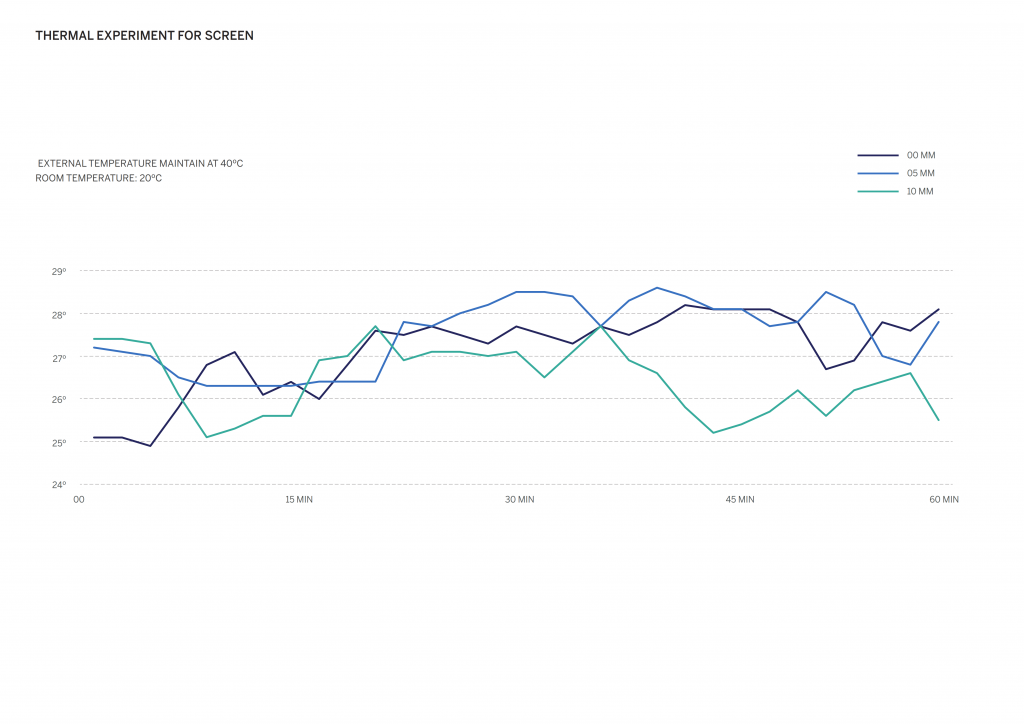Image resolution: width=1024 pixels, height=724 pixels.
Task: Select the 30 MIN x-axis marker
Action: pyautogui.click(x=519, y=499)
